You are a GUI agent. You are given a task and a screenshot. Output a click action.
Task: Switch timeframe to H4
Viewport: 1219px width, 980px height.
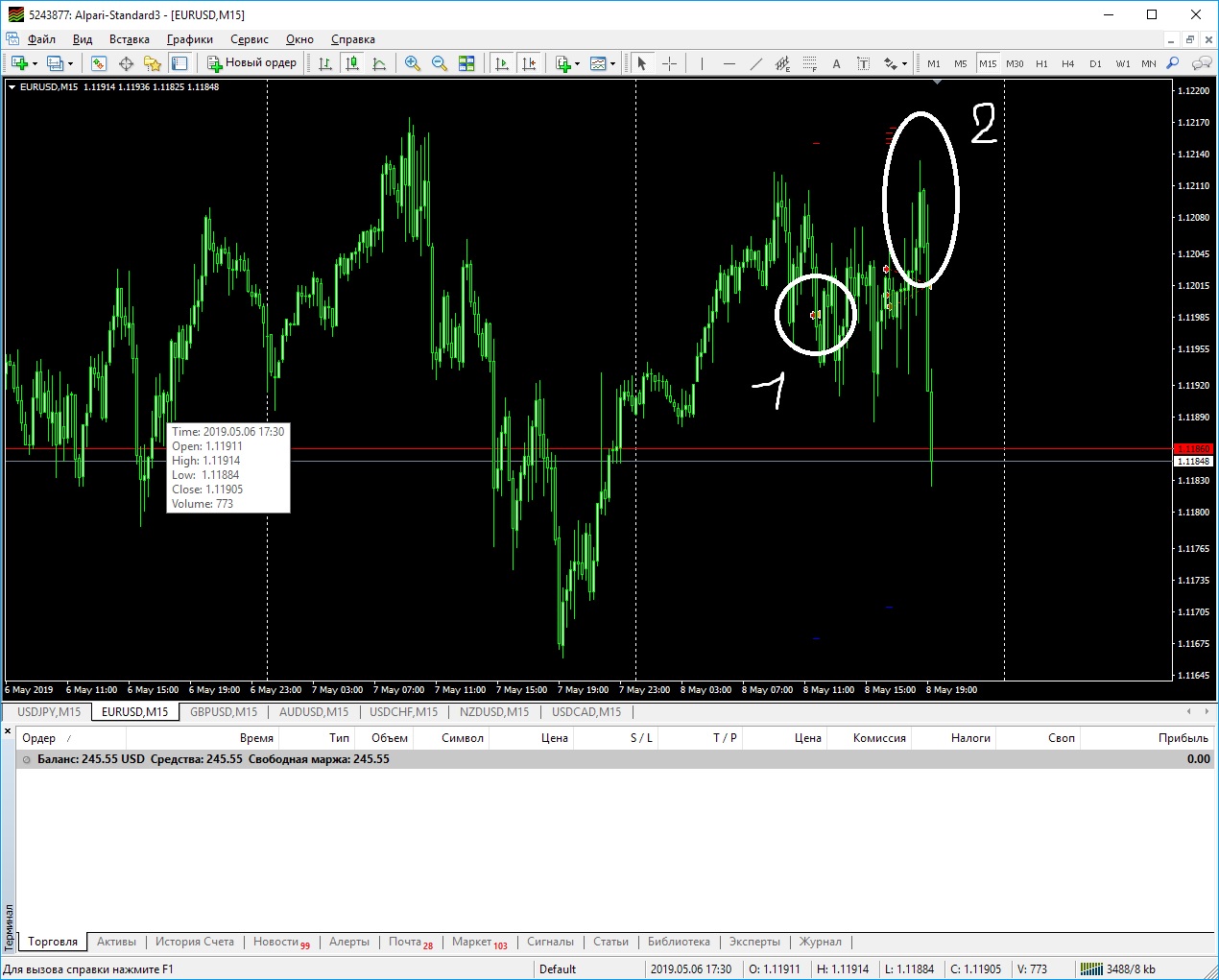(1068, 63)
